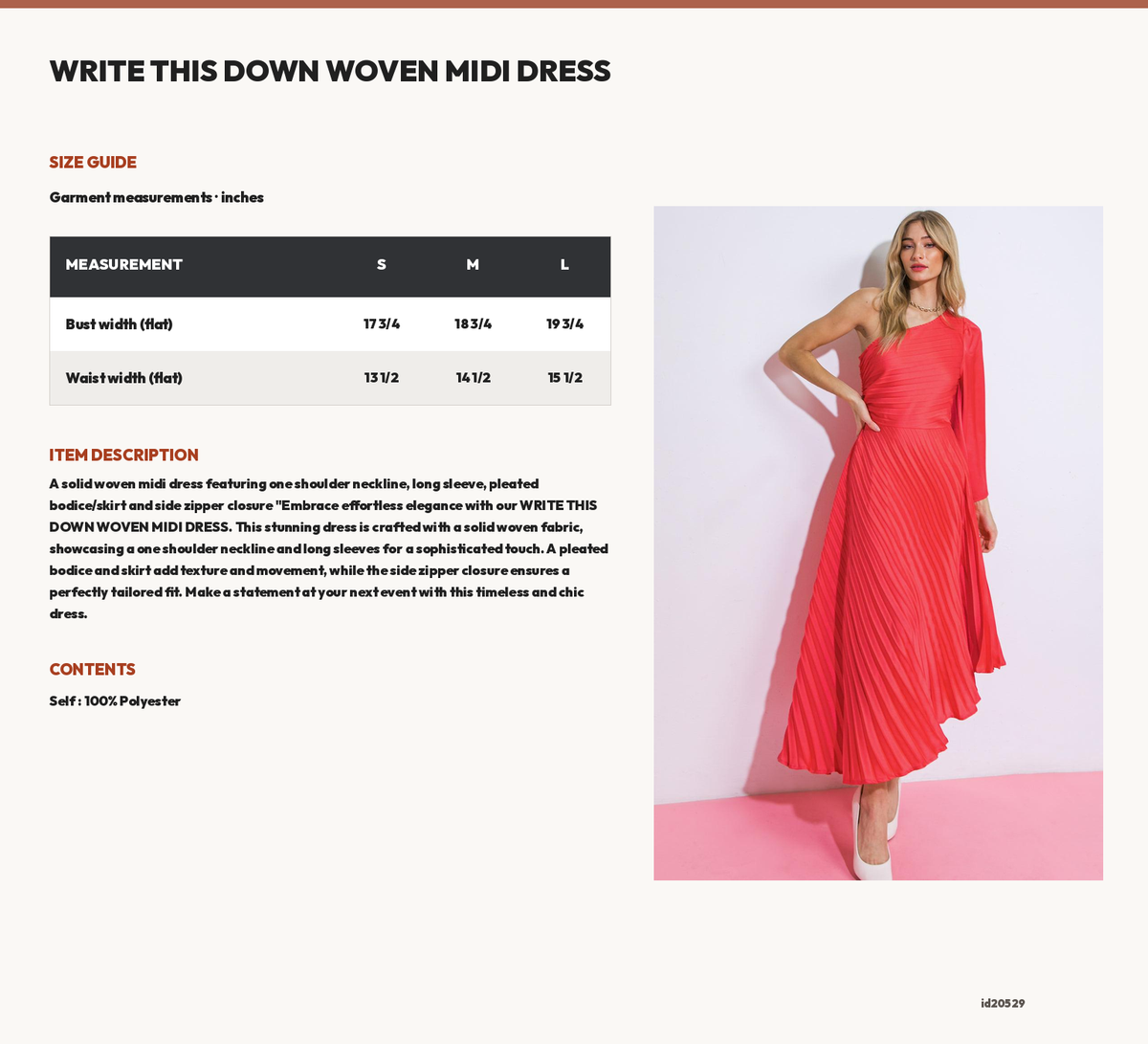Image resolution: width=1148 pixels, height=1044 pixels.
Task: Click the CONTENTS heading
Action: [x=93, y=670]
